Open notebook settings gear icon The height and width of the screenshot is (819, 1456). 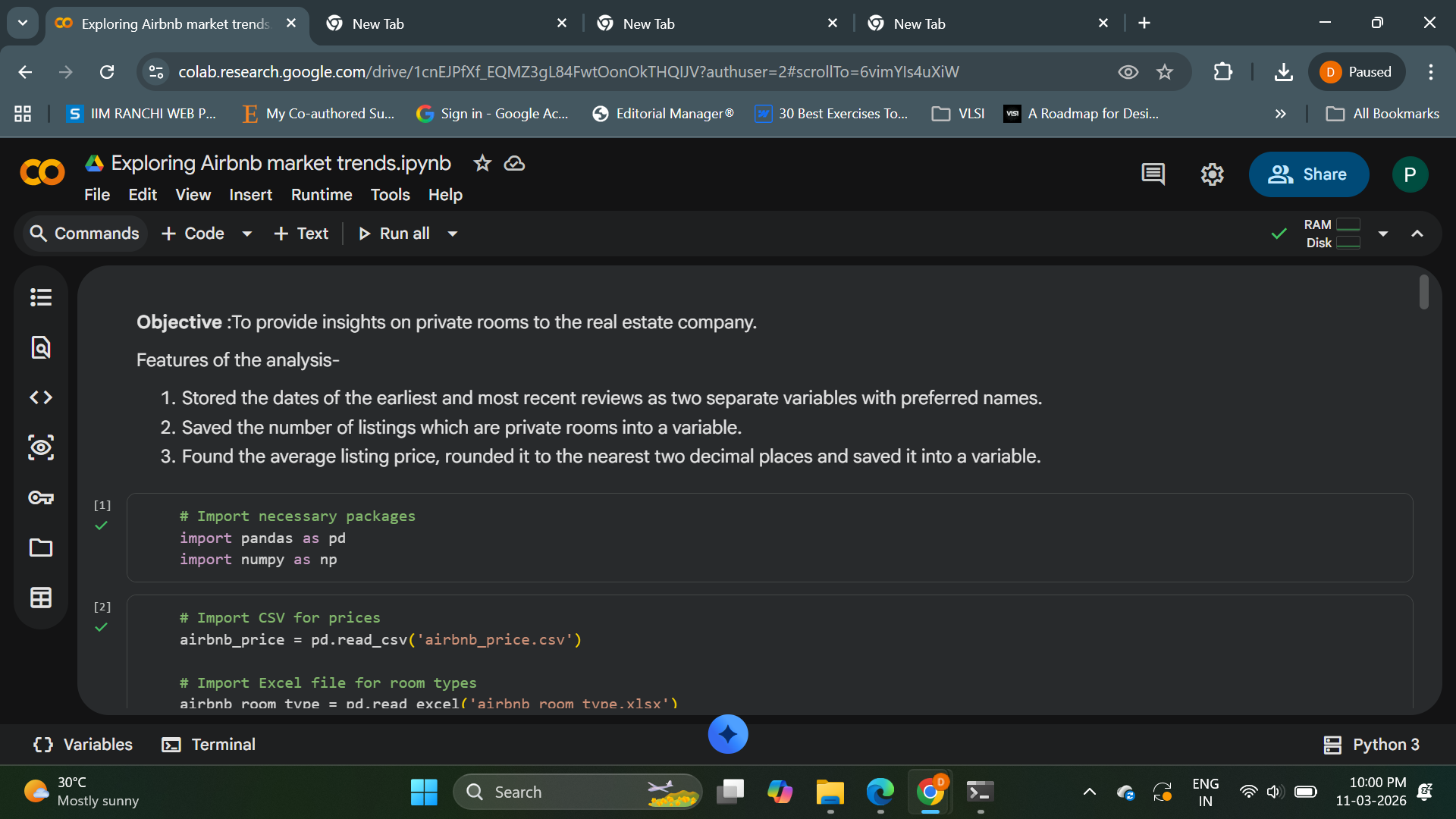(x=1212, y=174)
